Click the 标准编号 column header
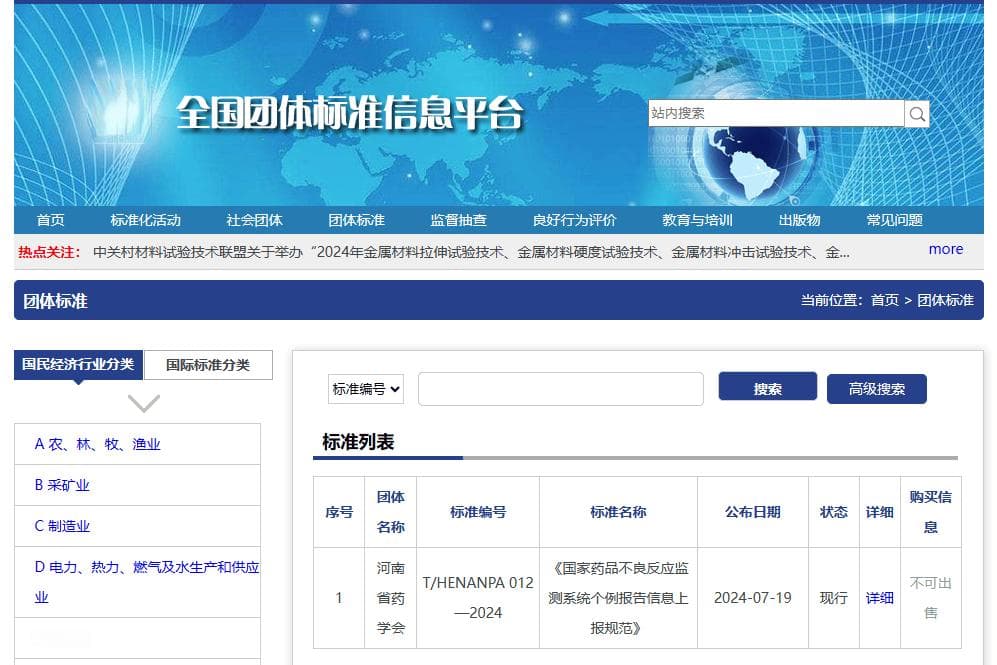 [x=478, y=512]
